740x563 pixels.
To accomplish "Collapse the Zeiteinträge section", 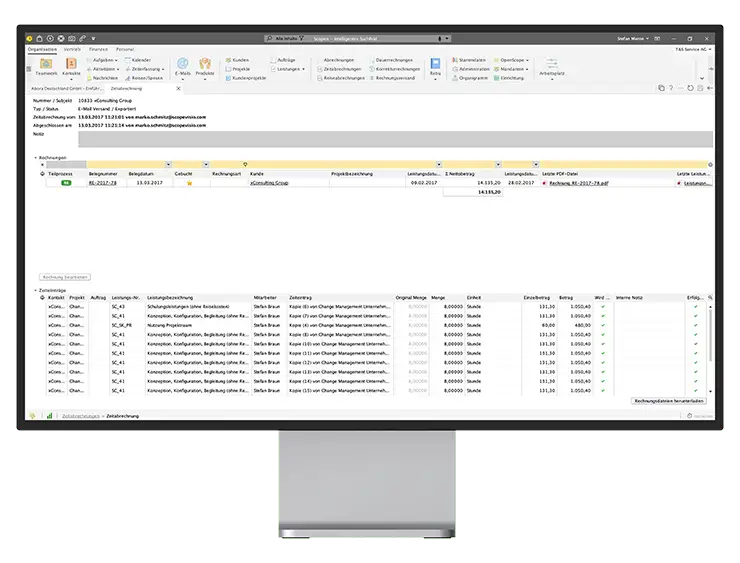I will coord(36,290).
